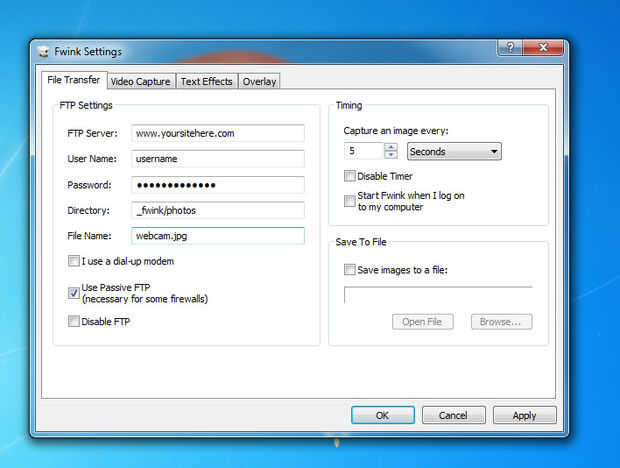Click the Open File button

(x=423, y=322)
